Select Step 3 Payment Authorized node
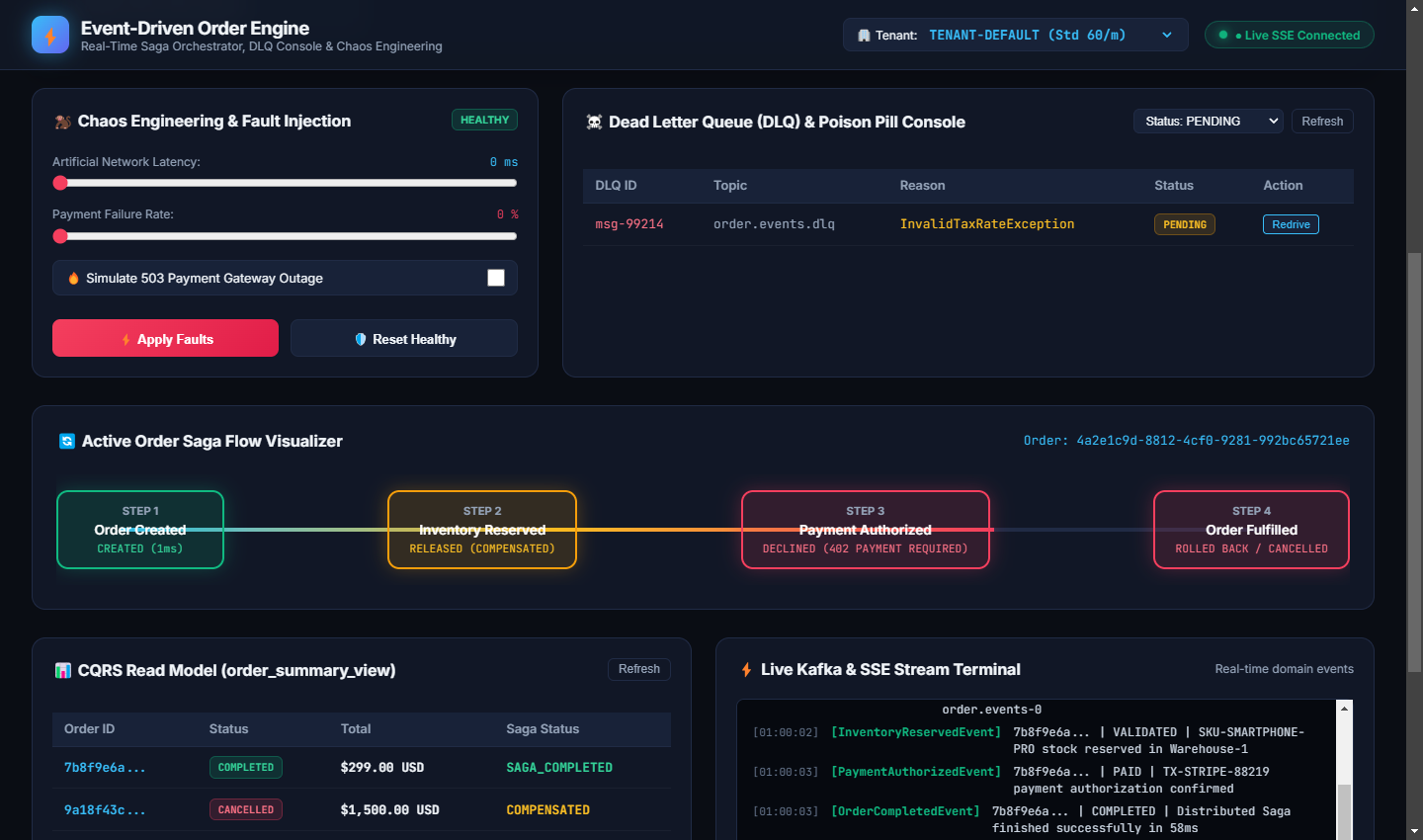Screen dimensions: 1423x840 point(866,530)
